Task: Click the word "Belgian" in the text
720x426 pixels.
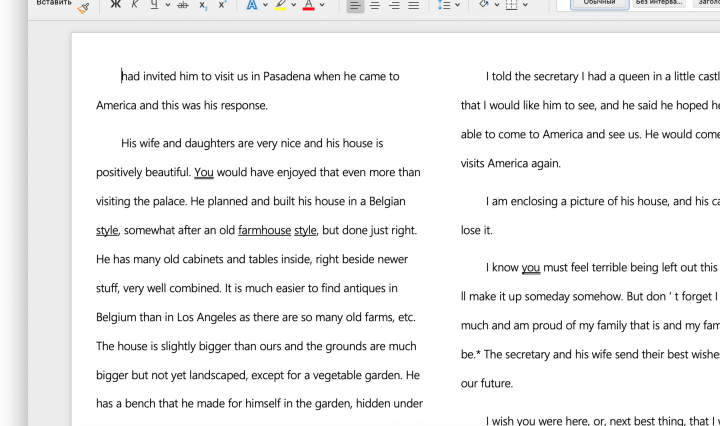Action: (x=387, y=202)
